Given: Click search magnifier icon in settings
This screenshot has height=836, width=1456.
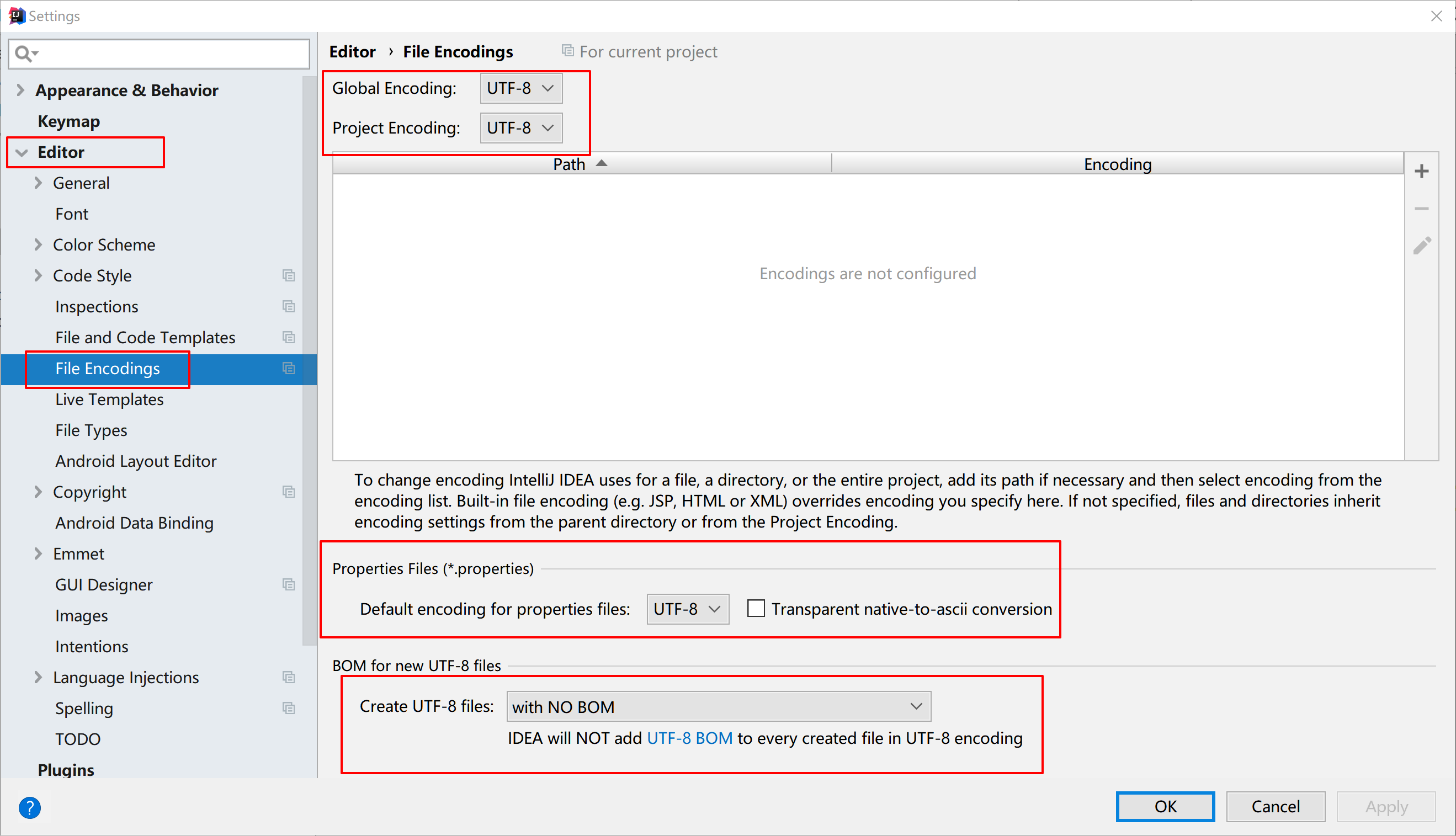Looking at the screenshot, I should click(x=24, y=54).
